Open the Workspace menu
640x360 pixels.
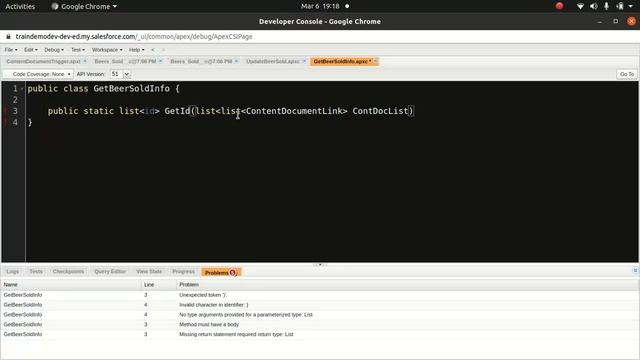tap(107, 50)
